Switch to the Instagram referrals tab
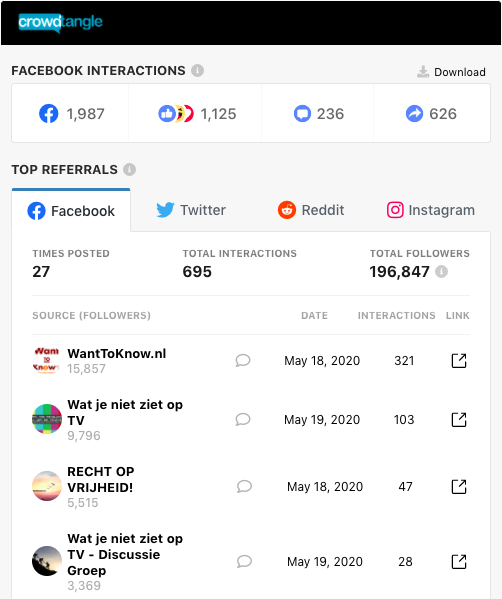 click(431, 210)
